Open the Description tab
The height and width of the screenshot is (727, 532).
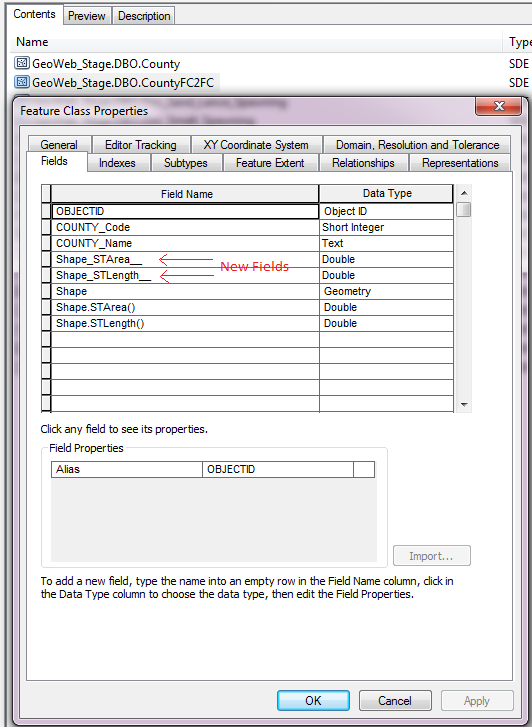click(x=144, y=16)
